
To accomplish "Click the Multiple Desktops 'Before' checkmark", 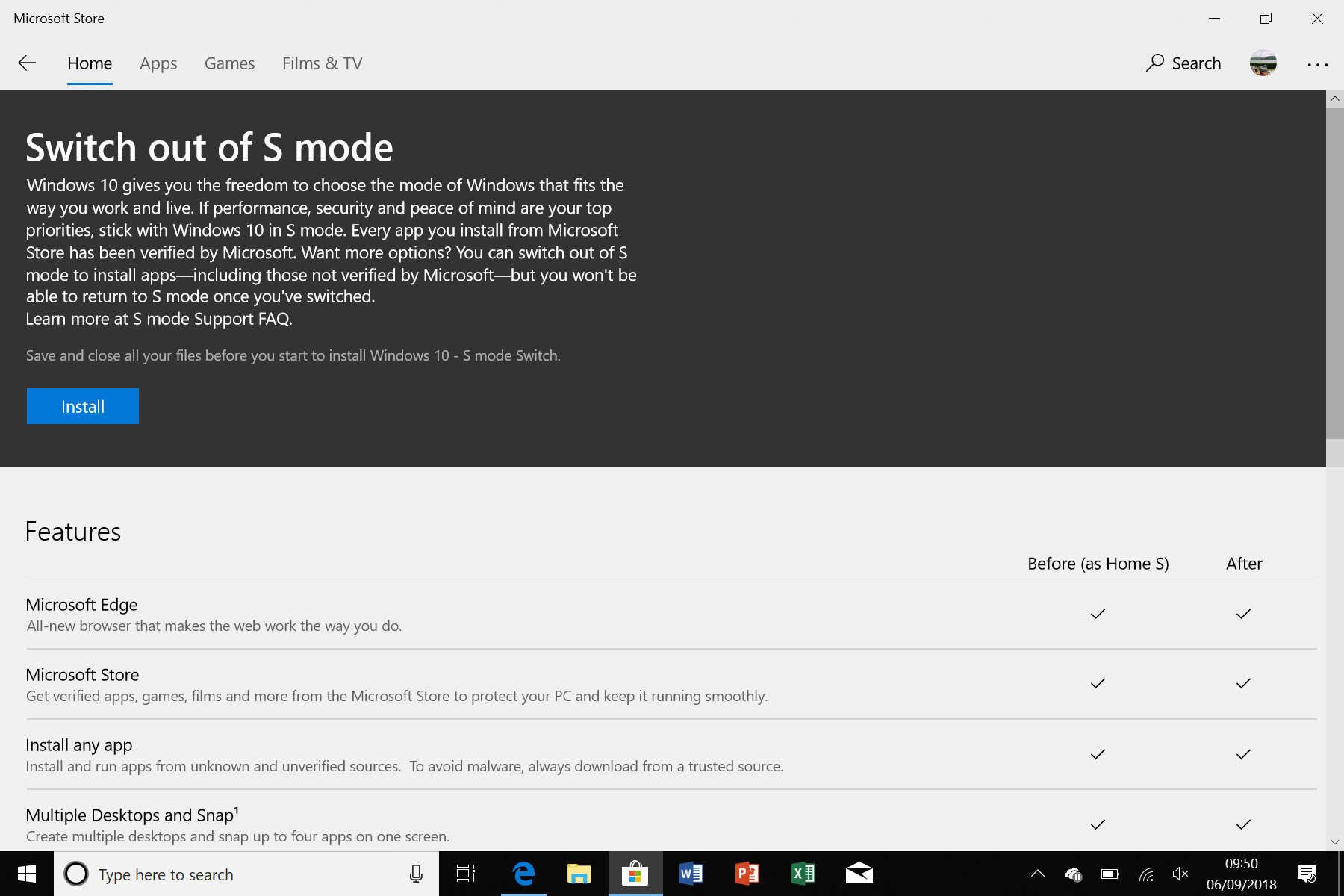I will [1098, 824].
